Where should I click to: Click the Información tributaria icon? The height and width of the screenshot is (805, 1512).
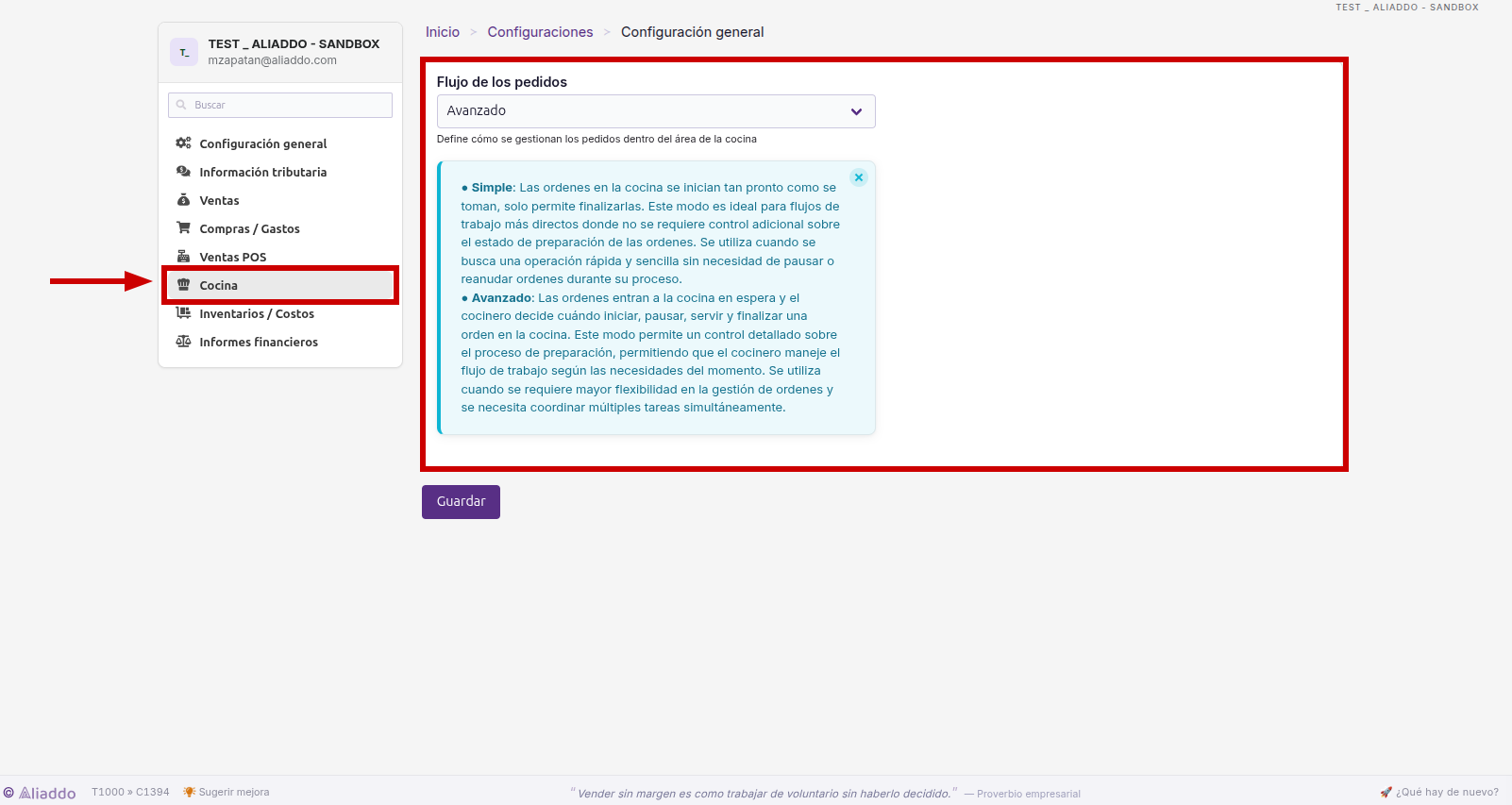point(183,172)
